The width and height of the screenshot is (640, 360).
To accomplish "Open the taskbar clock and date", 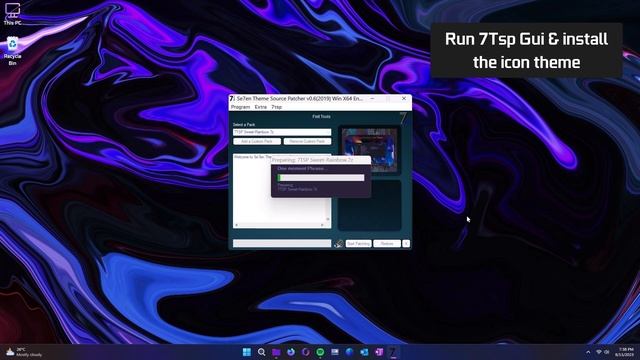I will pos(624,352).
